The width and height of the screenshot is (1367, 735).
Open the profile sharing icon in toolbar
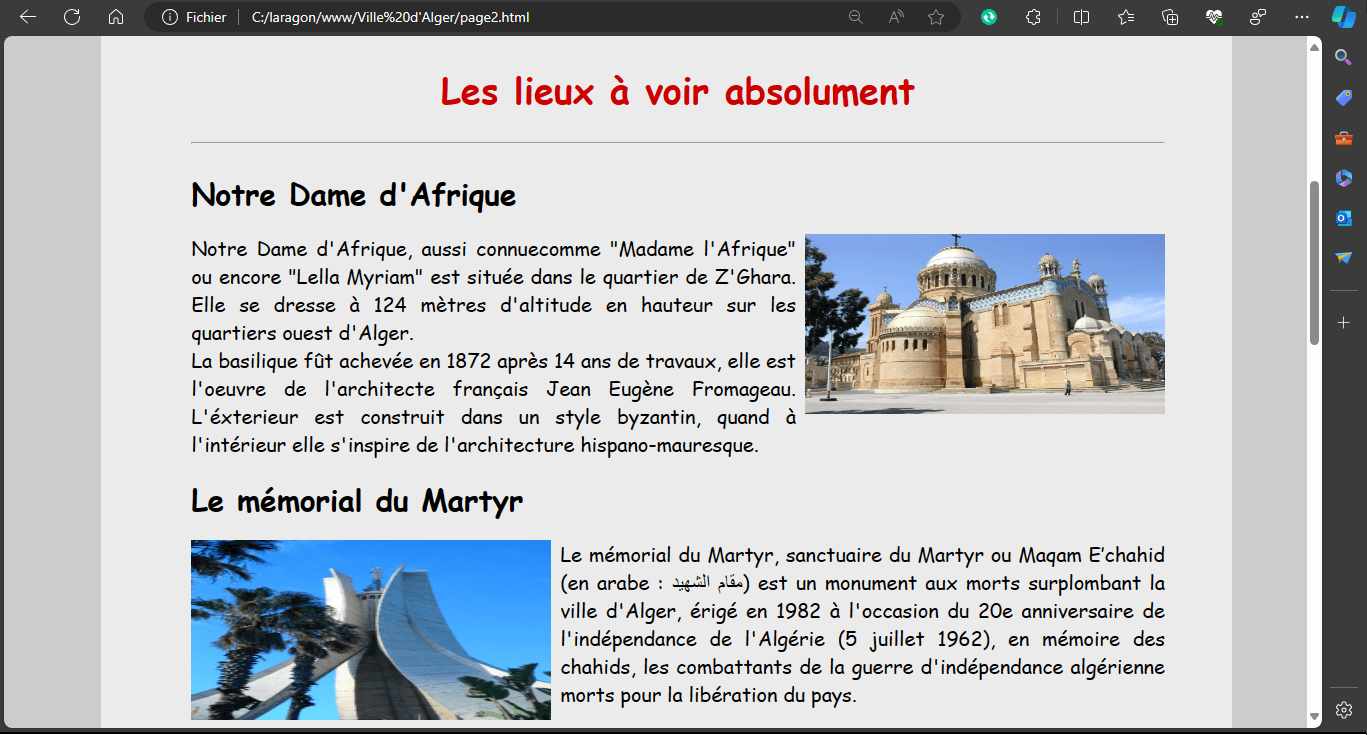coord(1258,17)
